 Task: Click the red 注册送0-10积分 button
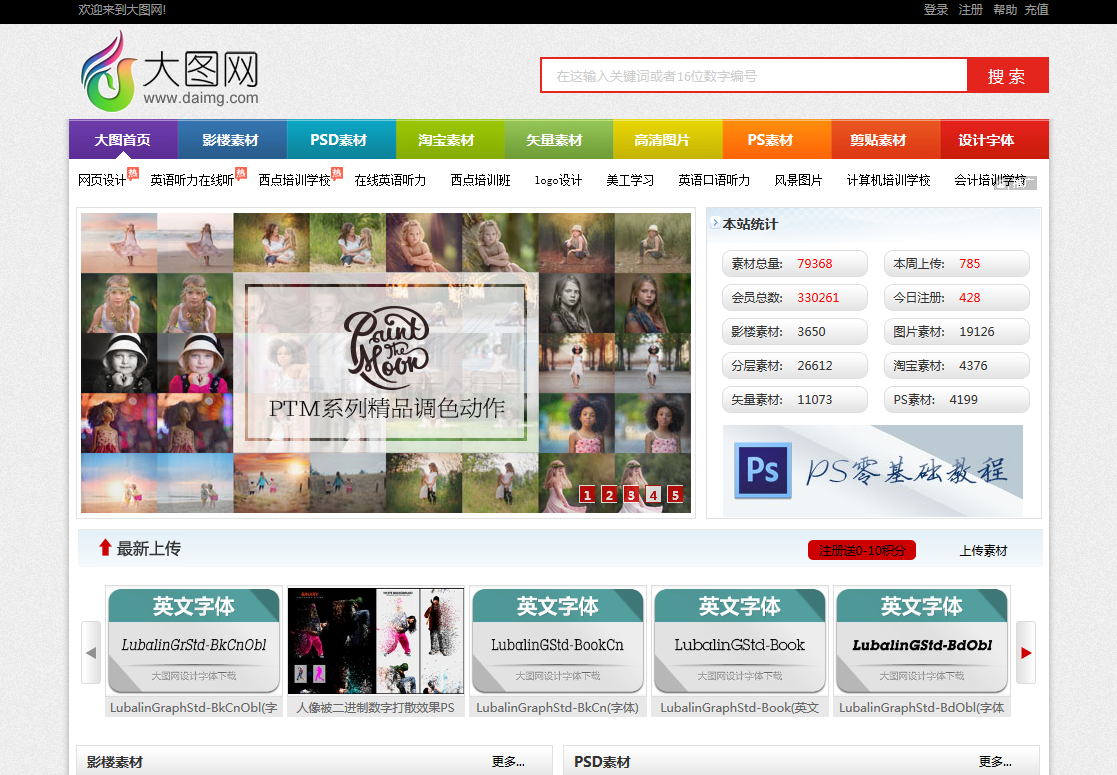[x=862, y=551]
